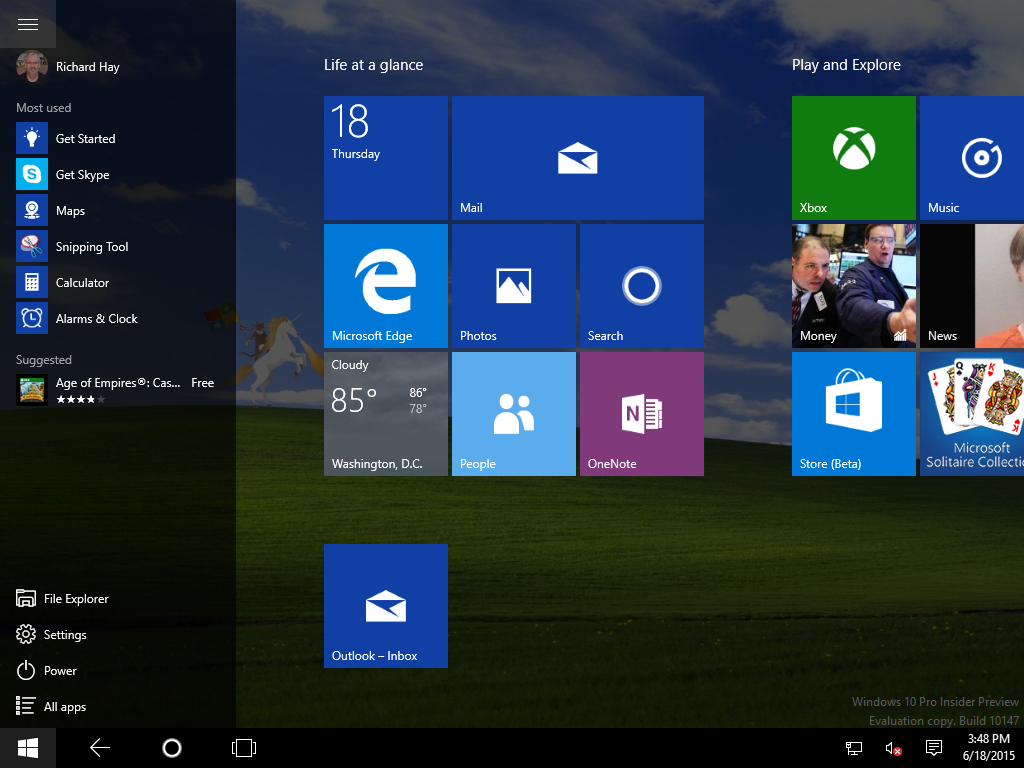Image resolution: width=1024 pixels, height=768 pixels.
Task: Open the OneNote tile
Action: (x=641, y=413)
